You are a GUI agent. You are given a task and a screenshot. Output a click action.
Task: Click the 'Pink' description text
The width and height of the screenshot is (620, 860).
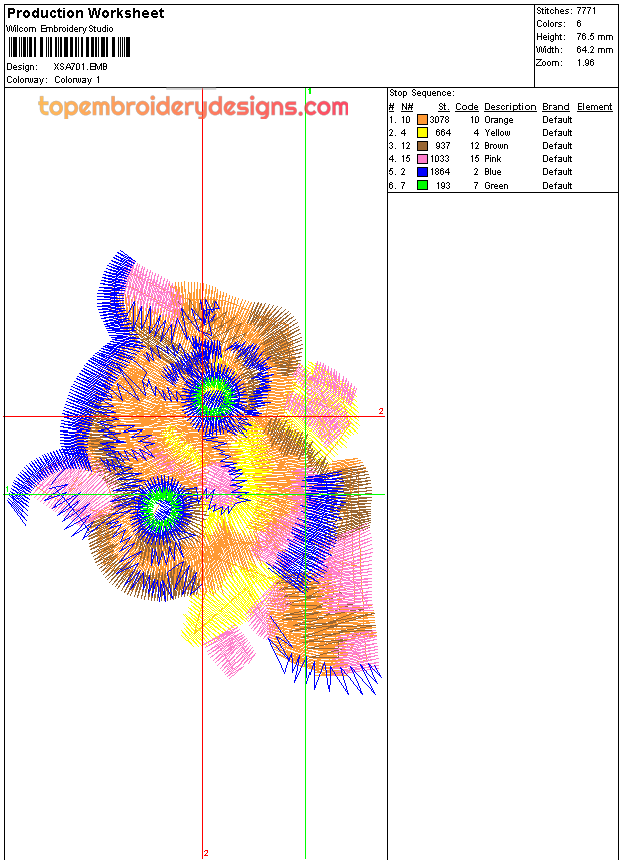click(493, 159)
